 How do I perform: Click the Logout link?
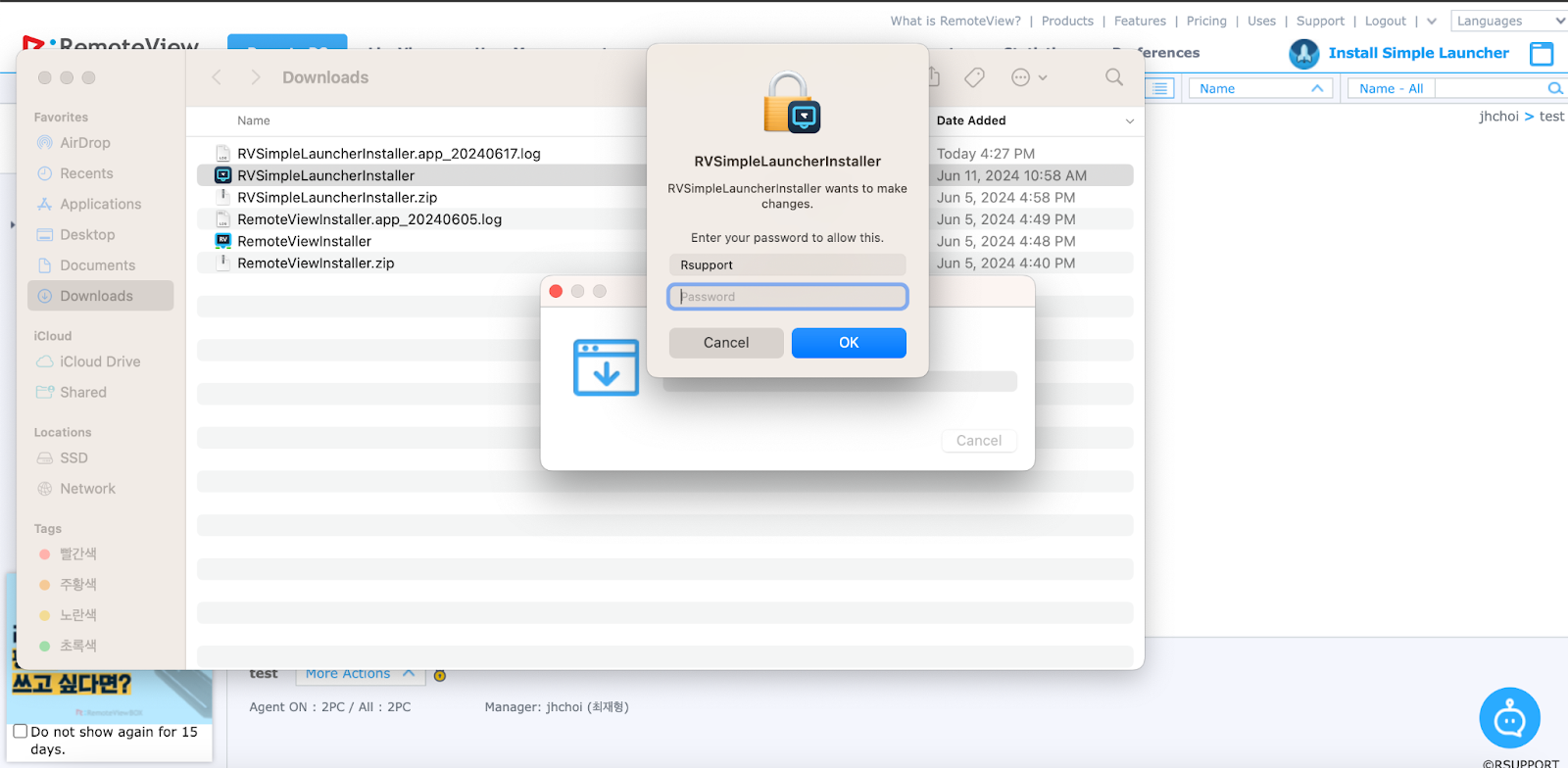point(1385,21)
